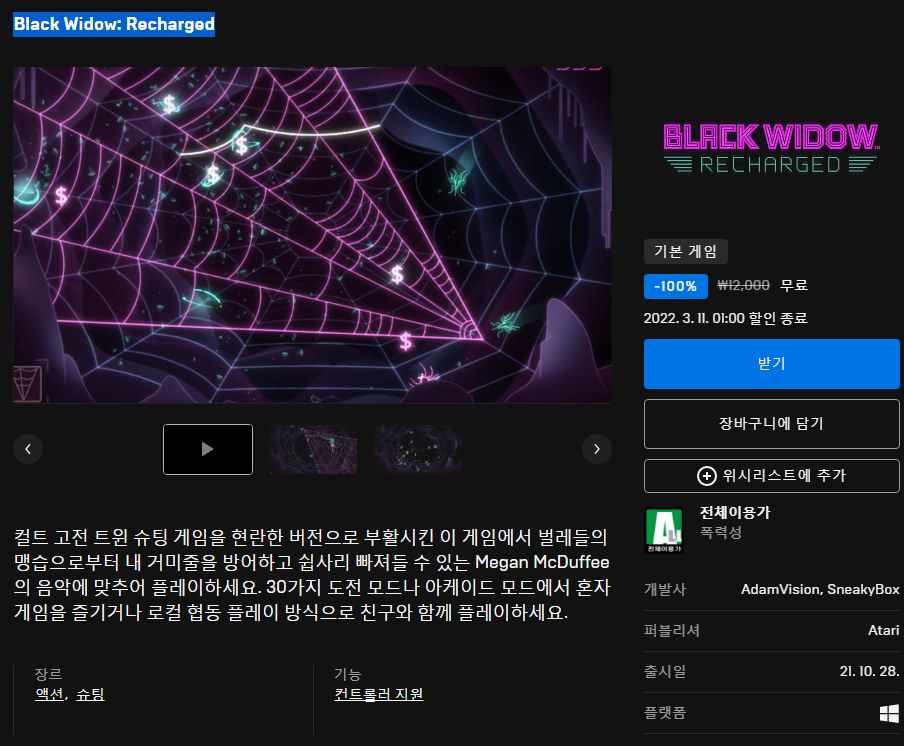Click the main game screenshot image
The height and width of the screenshot is (746, 904).
pos(312,235)
